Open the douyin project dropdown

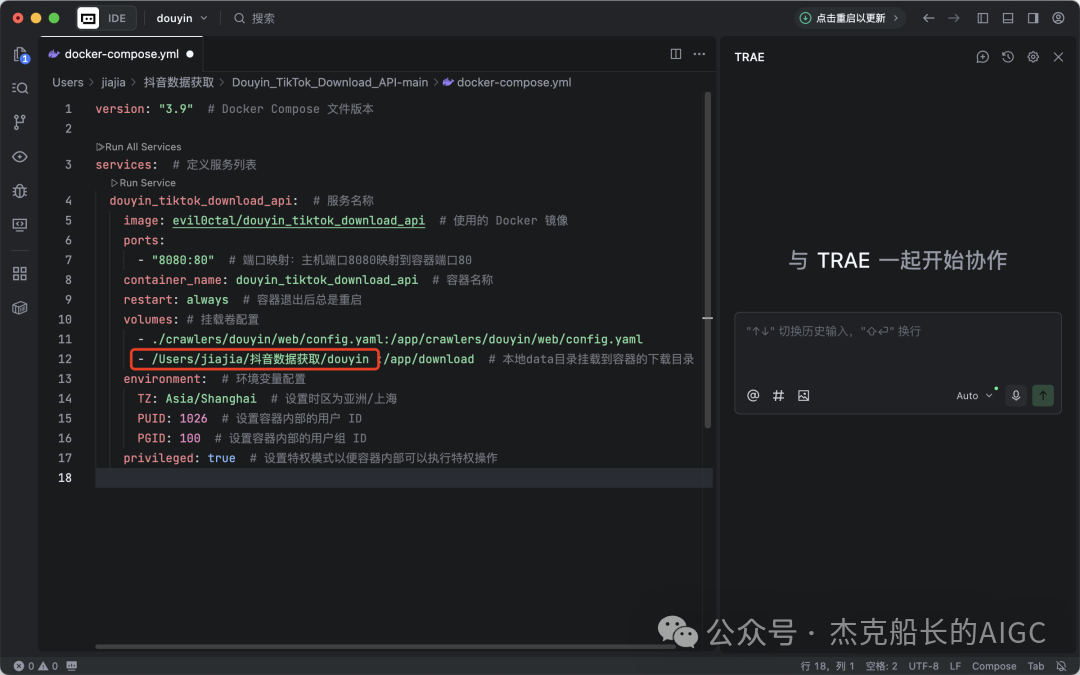(182, 19)
